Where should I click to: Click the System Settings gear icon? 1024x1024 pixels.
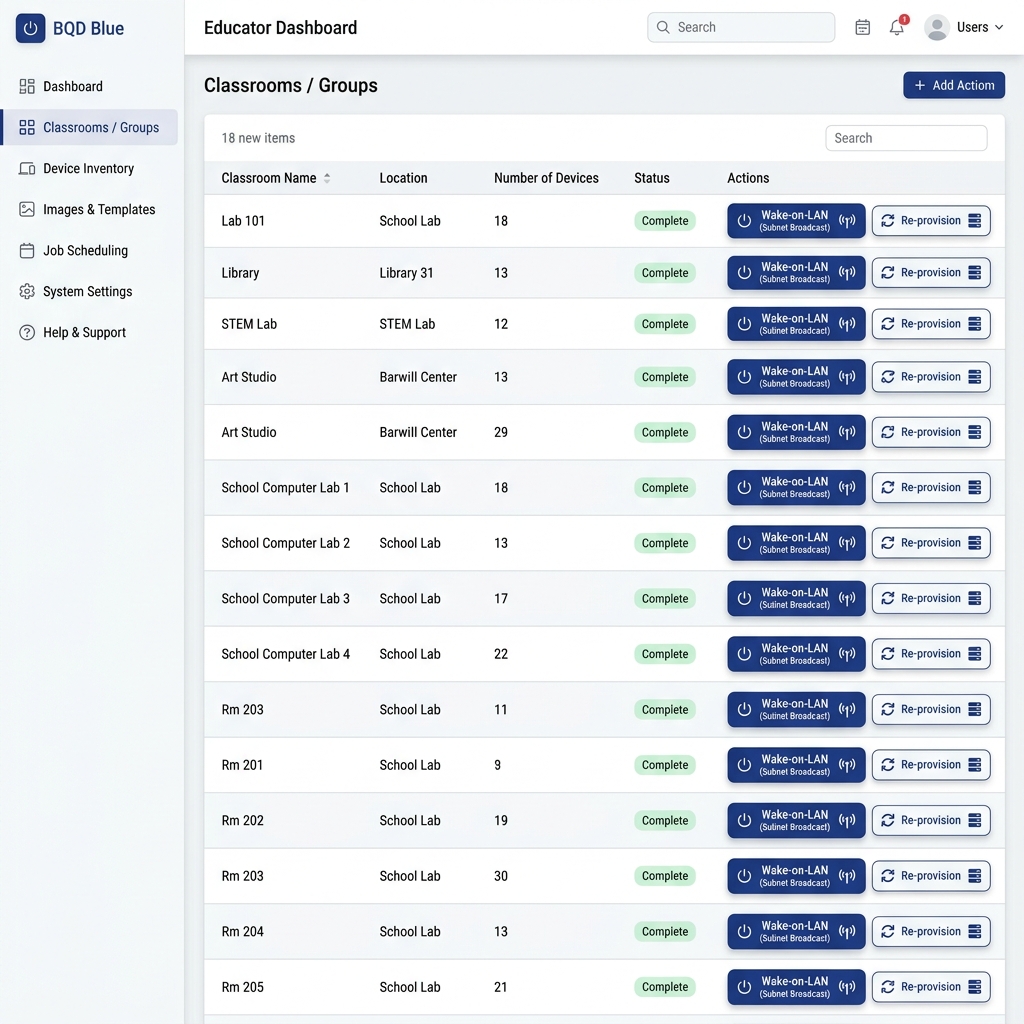click(27, 291)
